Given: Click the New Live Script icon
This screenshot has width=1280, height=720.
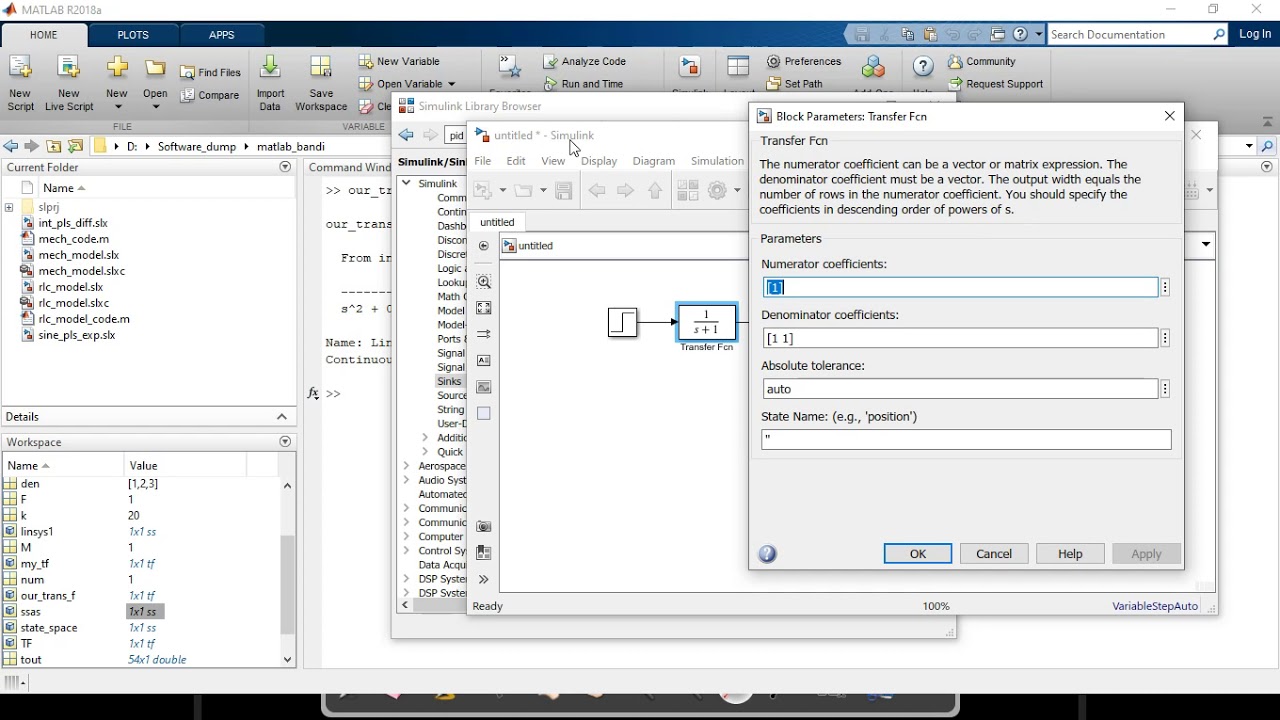Looking at the screenshot, I should coord(69,68).
